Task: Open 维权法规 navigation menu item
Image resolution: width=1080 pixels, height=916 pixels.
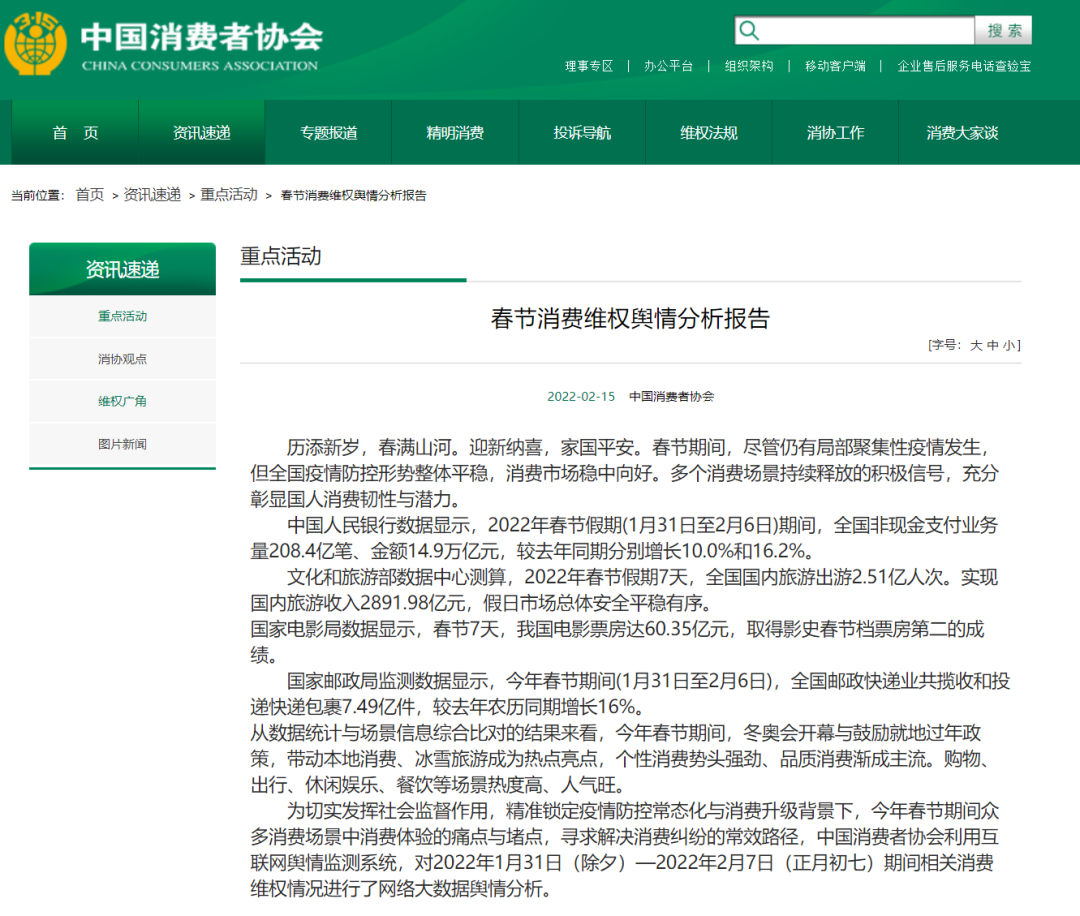Action: 709,132
